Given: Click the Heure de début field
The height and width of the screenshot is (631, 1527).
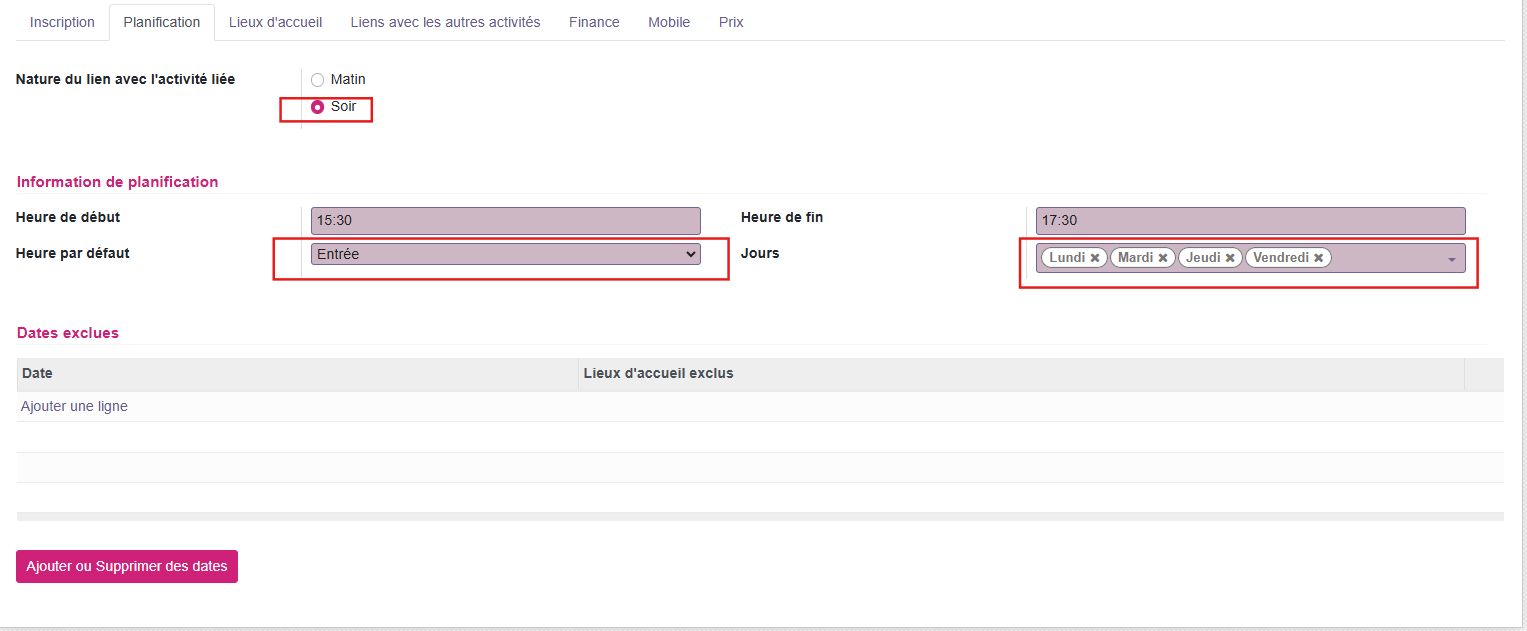Looking at the screenshot, I should [x=505, y=221].
